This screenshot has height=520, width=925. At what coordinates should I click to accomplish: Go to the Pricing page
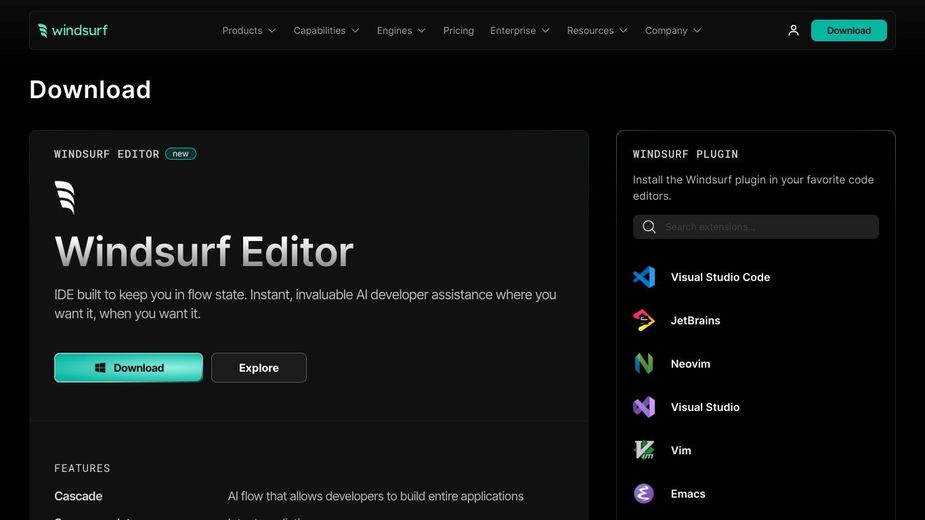point(458,31)
